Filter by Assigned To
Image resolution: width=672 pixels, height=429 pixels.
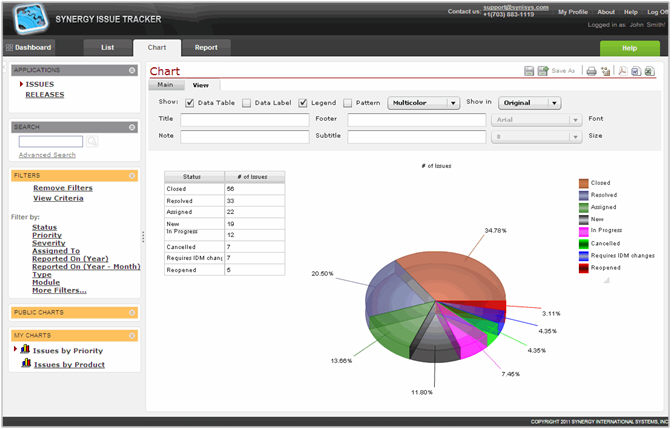[x=56, y=251]
